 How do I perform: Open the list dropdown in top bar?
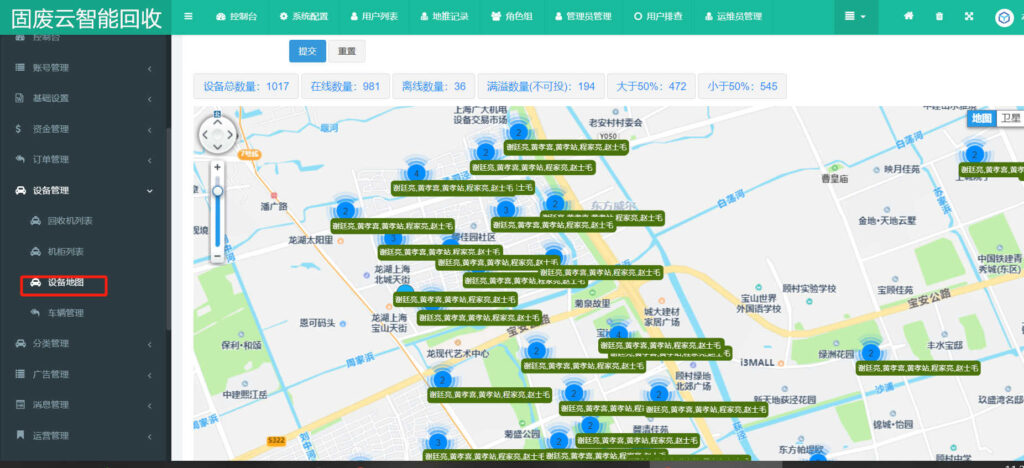855,16
